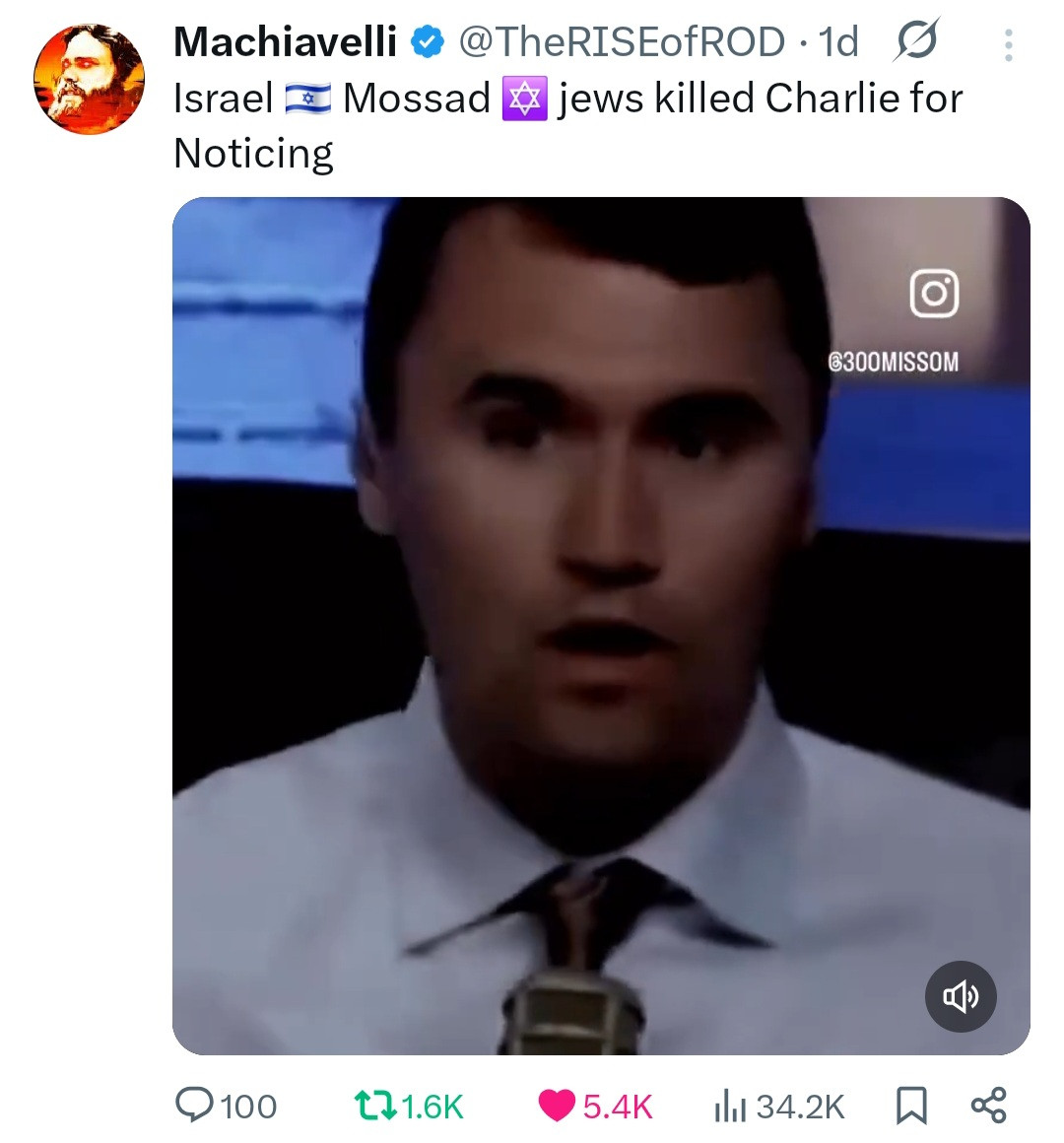
Task: Bookmark this post
Action: click(x=911, y=1106)
